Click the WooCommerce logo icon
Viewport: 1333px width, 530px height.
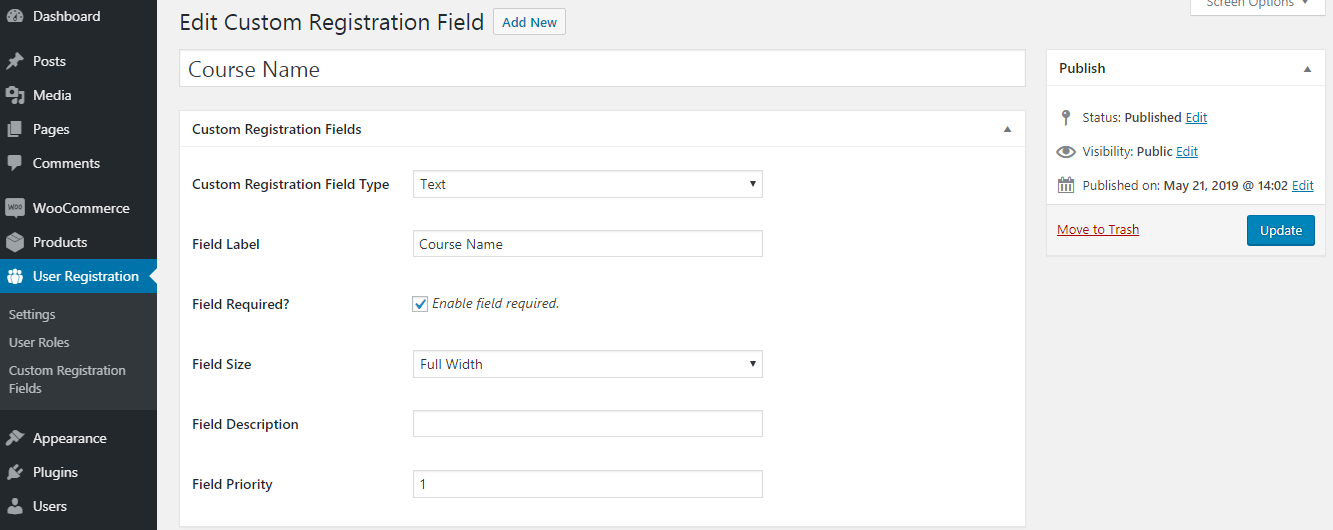(15, 208)
